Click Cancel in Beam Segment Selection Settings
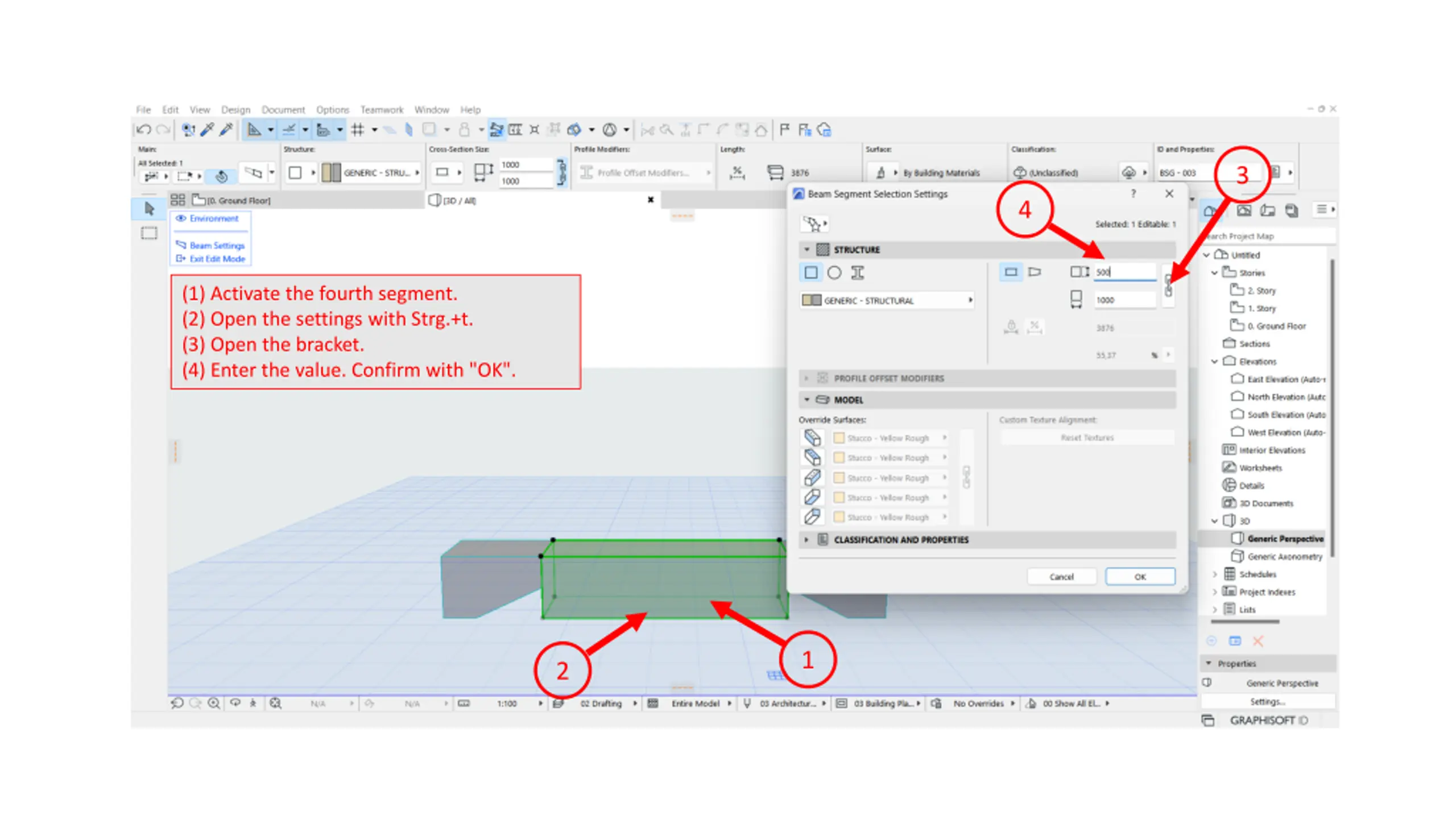Screen dimensions: 1456x819 pos(1061,577)
